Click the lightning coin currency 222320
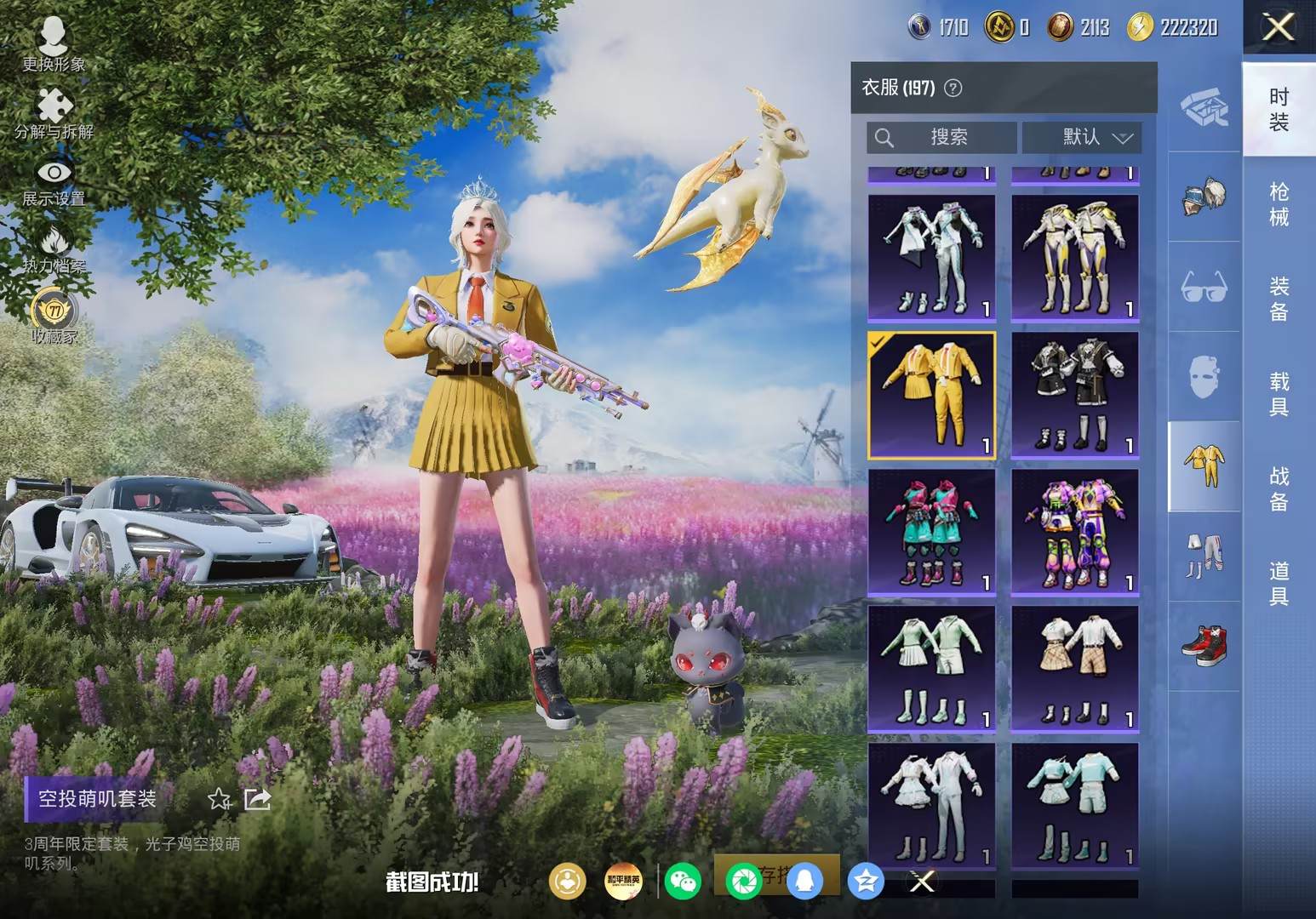This screenshot has width=1316, height=919. pyautogui.click(x=1140, y=27)
